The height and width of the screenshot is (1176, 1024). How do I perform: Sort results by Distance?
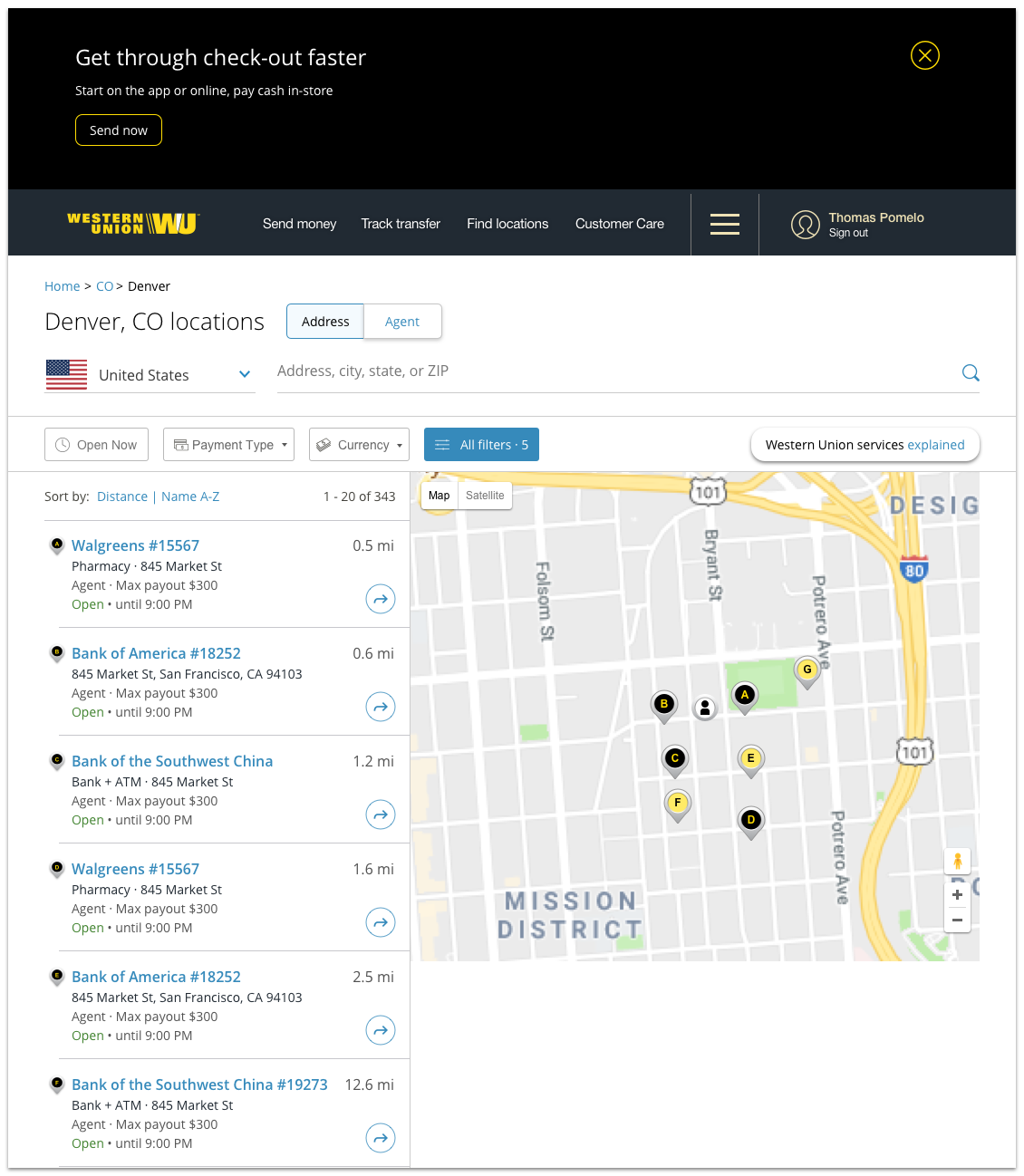coord(122,496)
